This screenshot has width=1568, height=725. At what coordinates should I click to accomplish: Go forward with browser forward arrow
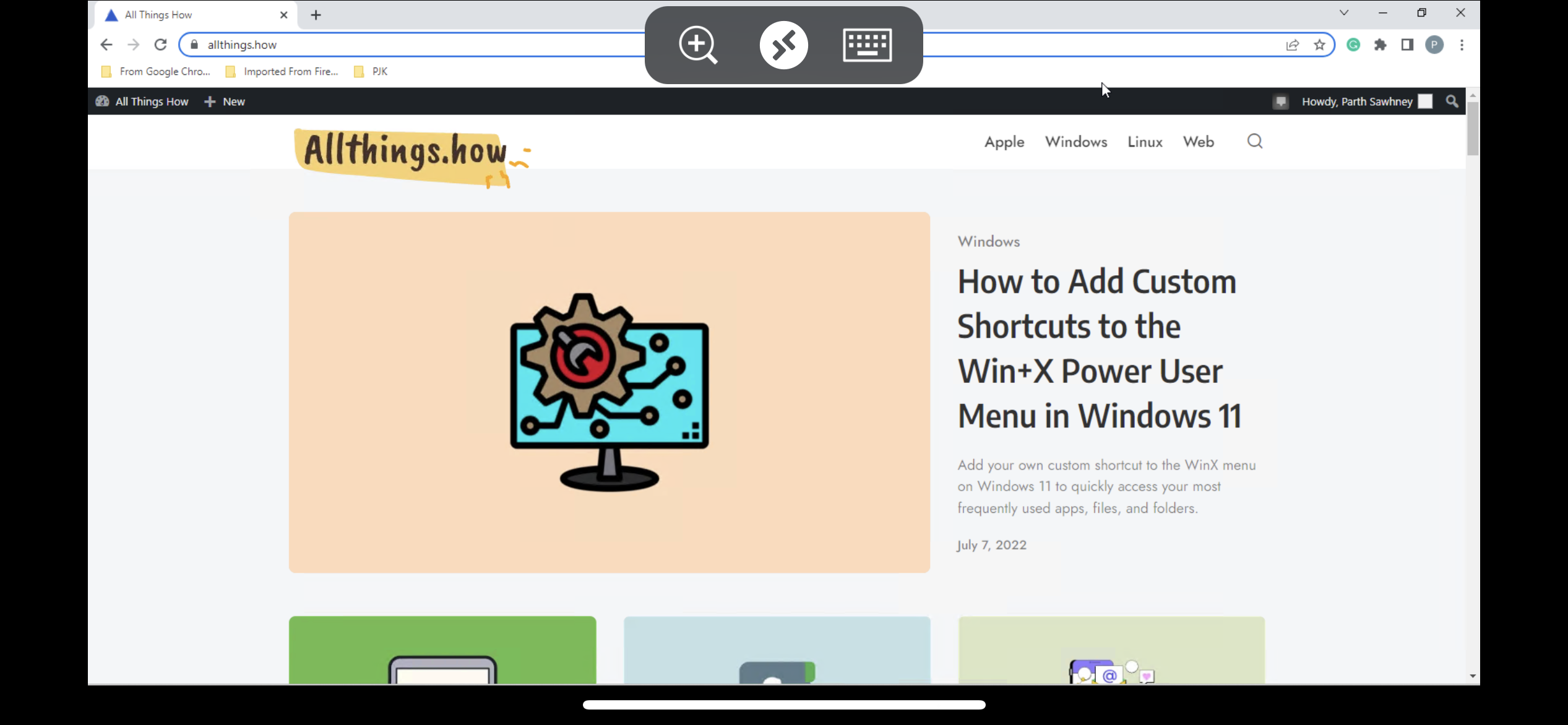coord(133,45)
